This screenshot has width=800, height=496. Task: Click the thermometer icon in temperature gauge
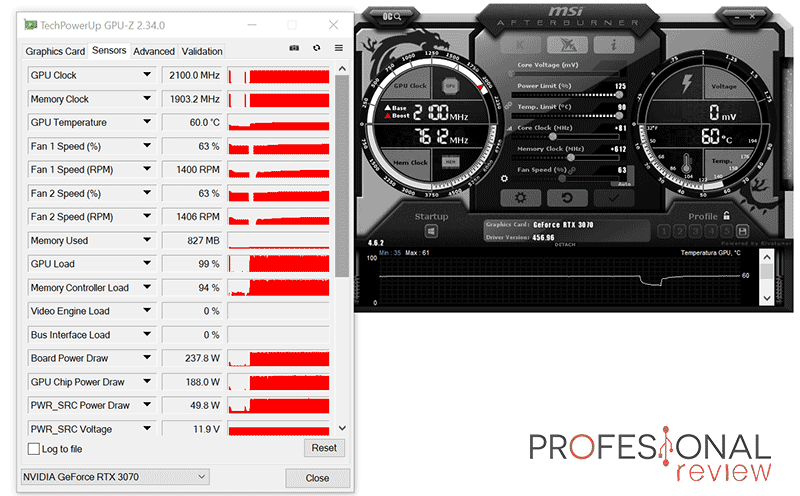pos(686,164)
